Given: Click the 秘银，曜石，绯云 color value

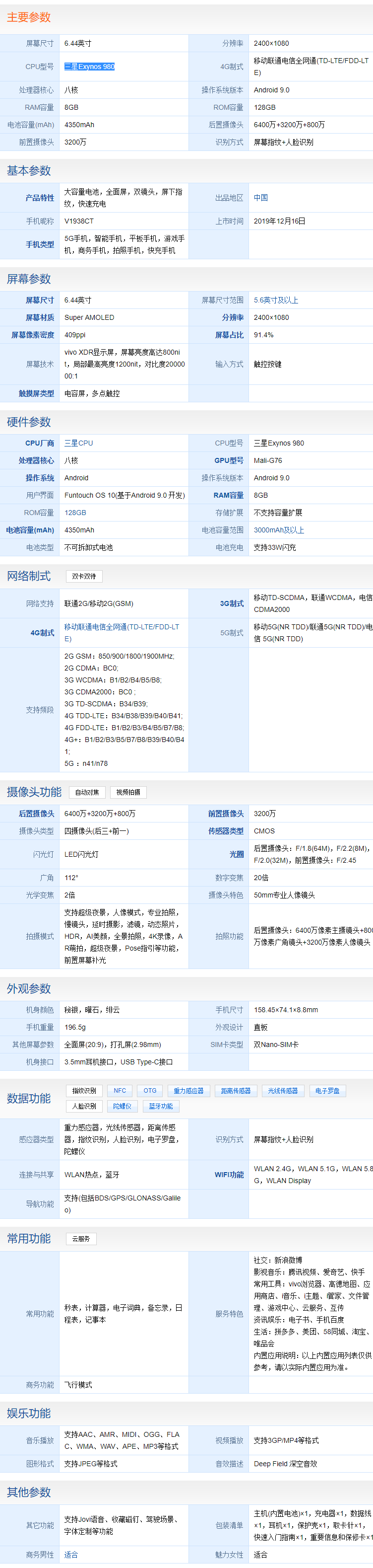Looking at the screenshot, I should point(92,1010).
